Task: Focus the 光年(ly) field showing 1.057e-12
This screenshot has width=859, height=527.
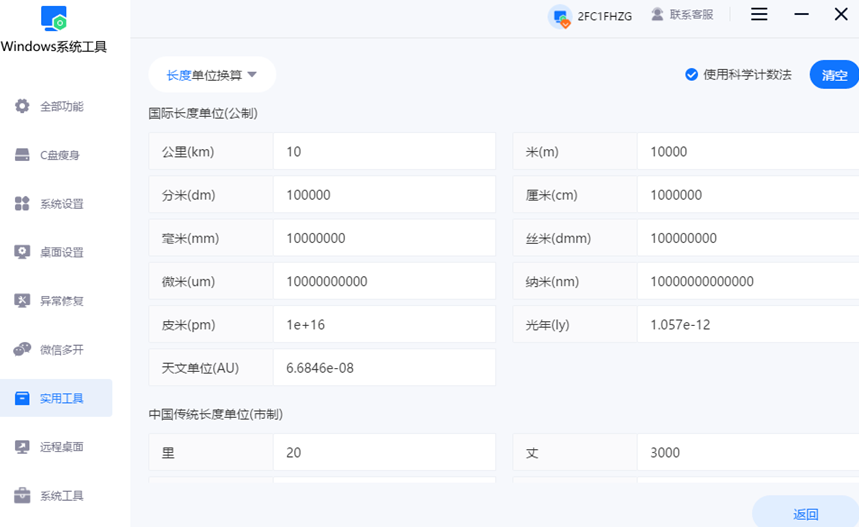Action: tap(748, 324)
